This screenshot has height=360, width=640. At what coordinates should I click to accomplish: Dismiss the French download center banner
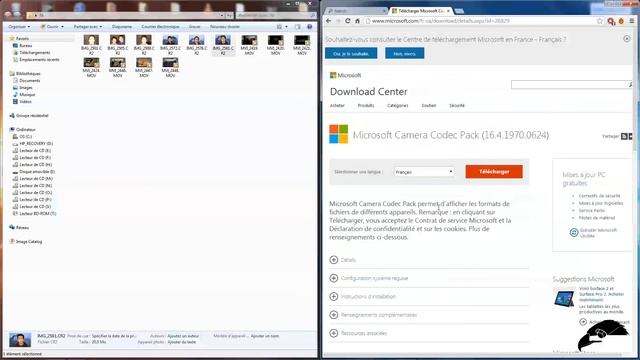627,39
